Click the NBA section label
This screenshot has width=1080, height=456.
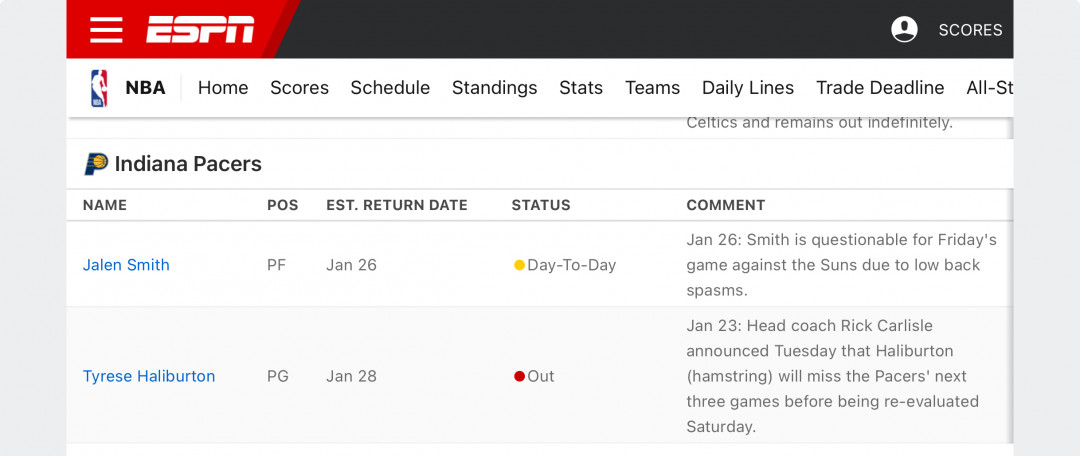pos(145,88)
